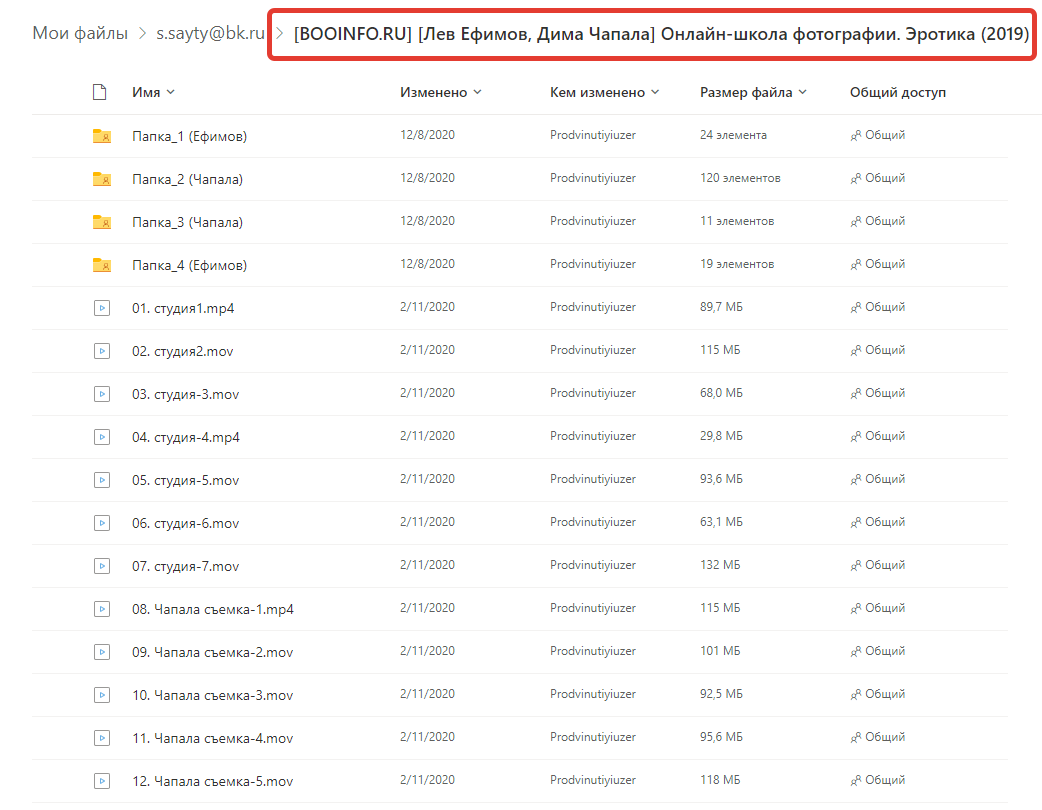
Task: Click '24 элемента' size cell
Action: (733, 135)
